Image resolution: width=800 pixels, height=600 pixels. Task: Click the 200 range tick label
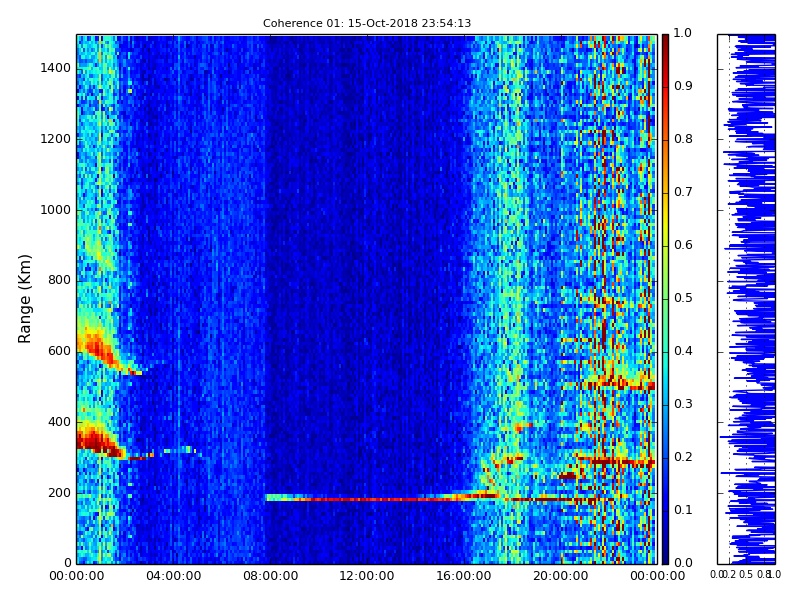point(59,493)
